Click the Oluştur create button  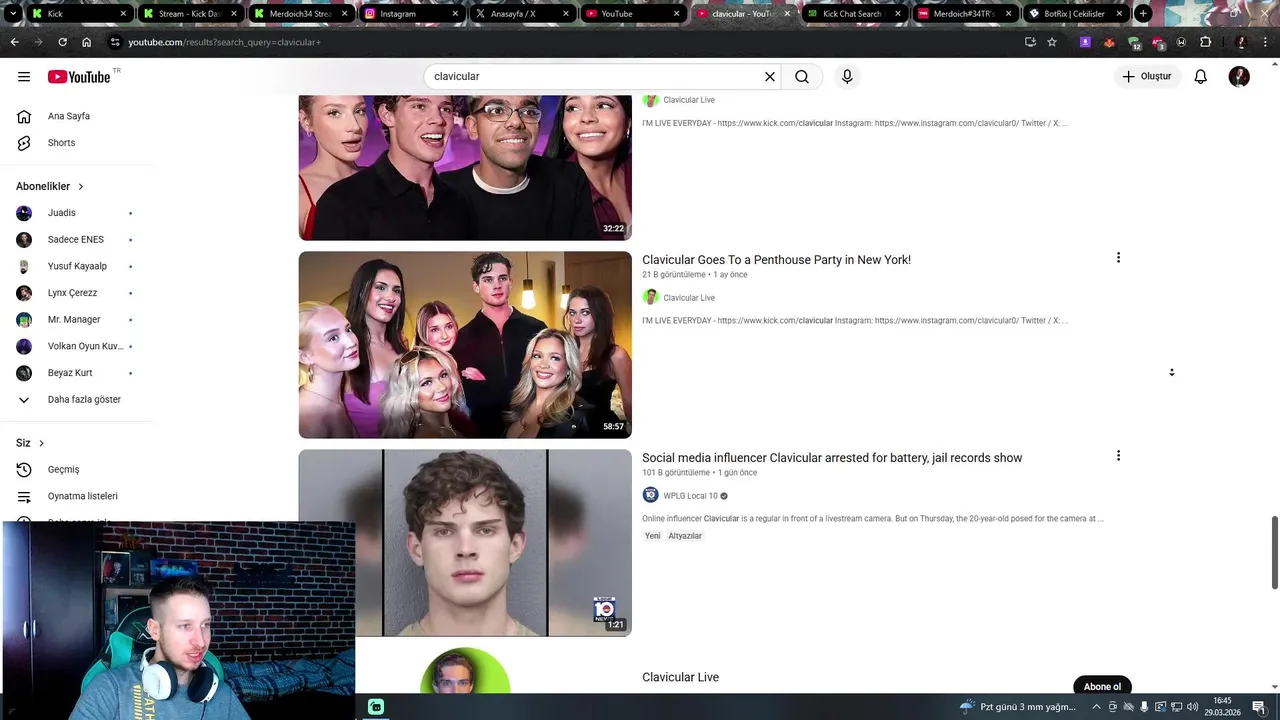coord(1148,77)
